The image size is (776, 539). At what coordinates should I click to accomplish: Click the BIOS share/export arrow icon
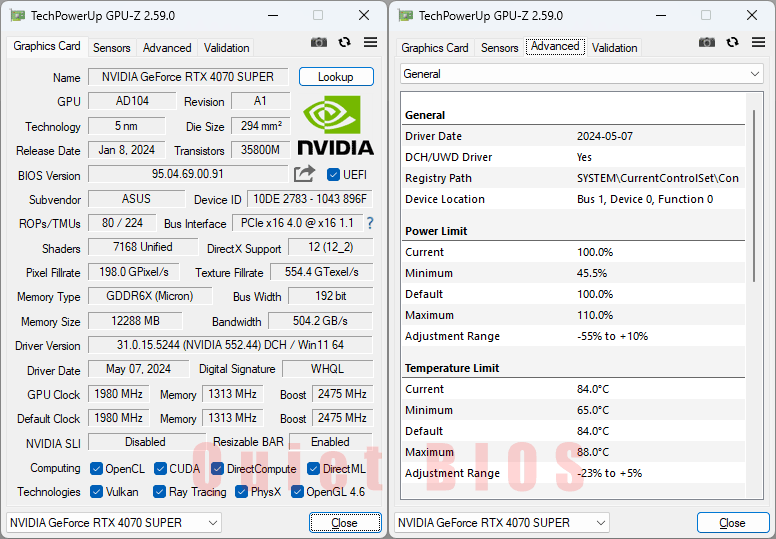click(304, 174)
